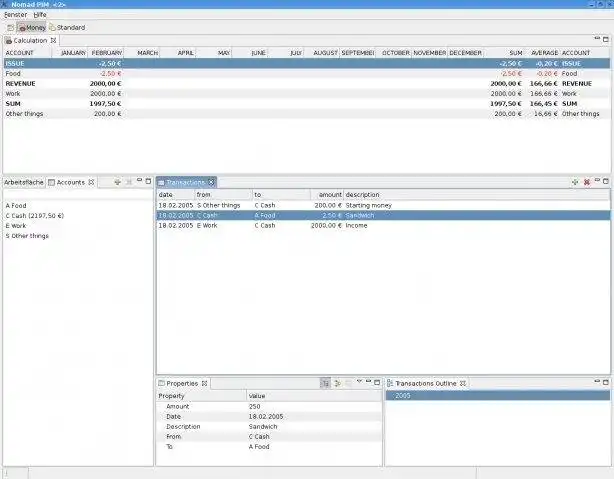Close the Accounts tab
Image resolution: width=614 pixels, height=479 pixels.
[91, 182]
